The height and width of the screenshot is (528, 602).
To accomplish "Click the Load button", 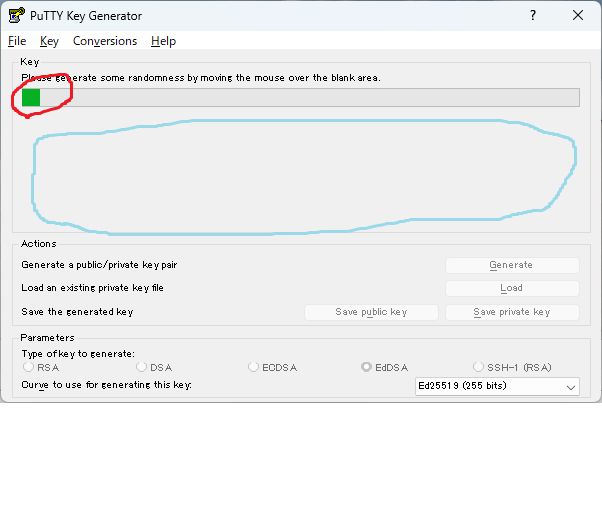I will pyautogui.click(x=512, y=288).
